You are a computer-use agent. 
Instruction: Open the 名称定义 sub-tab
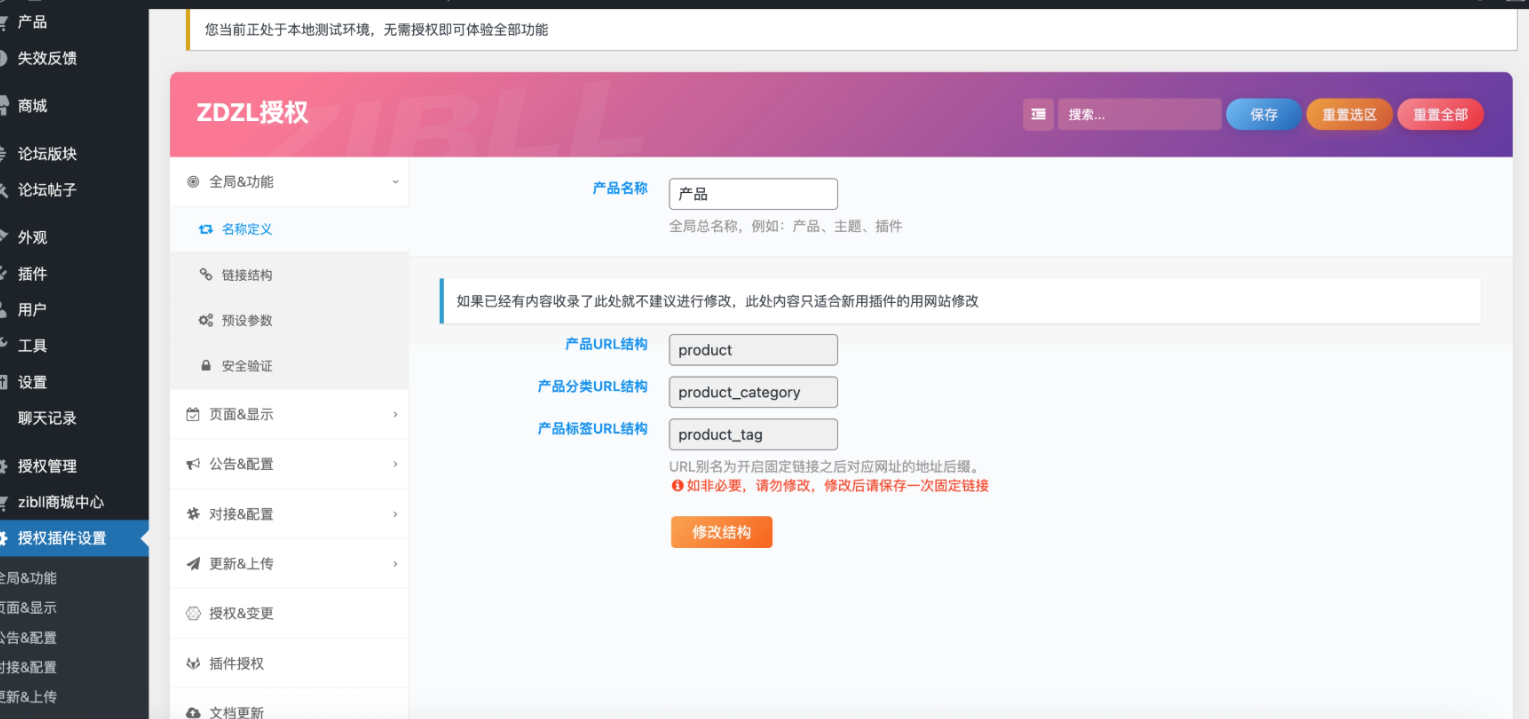pos(246,229)
